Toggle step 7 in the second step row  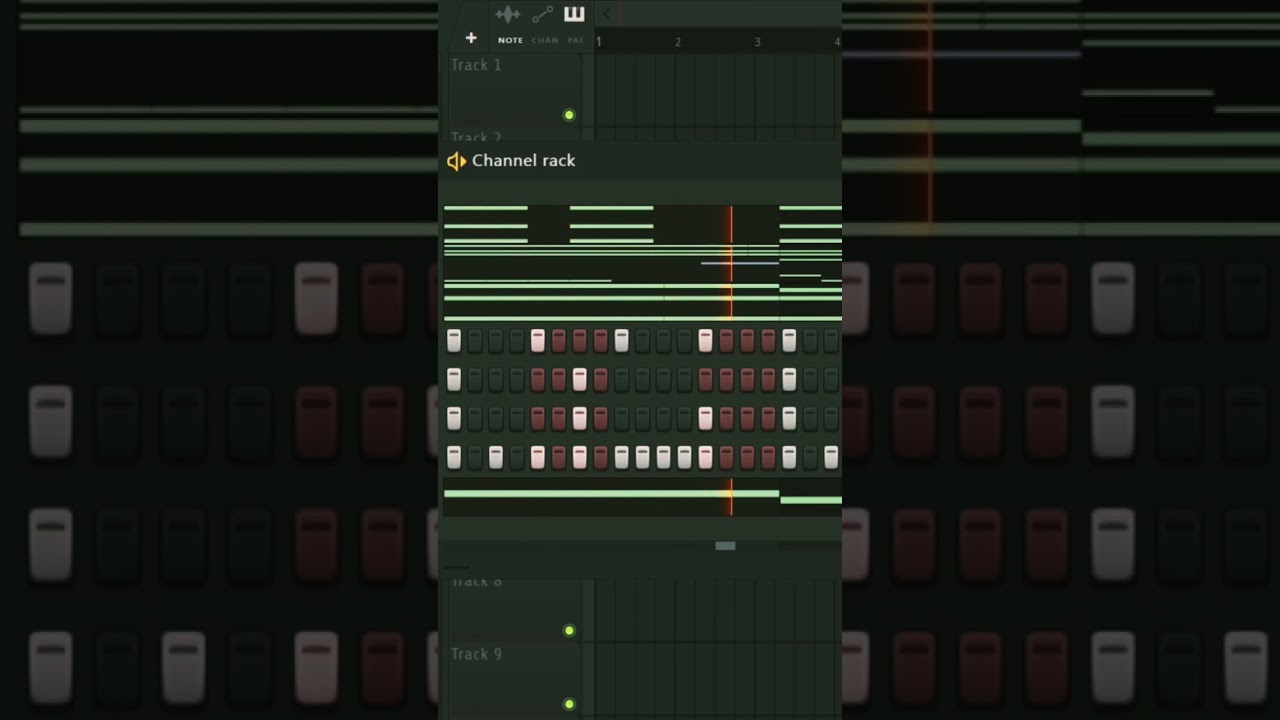(x=579, y=379)
